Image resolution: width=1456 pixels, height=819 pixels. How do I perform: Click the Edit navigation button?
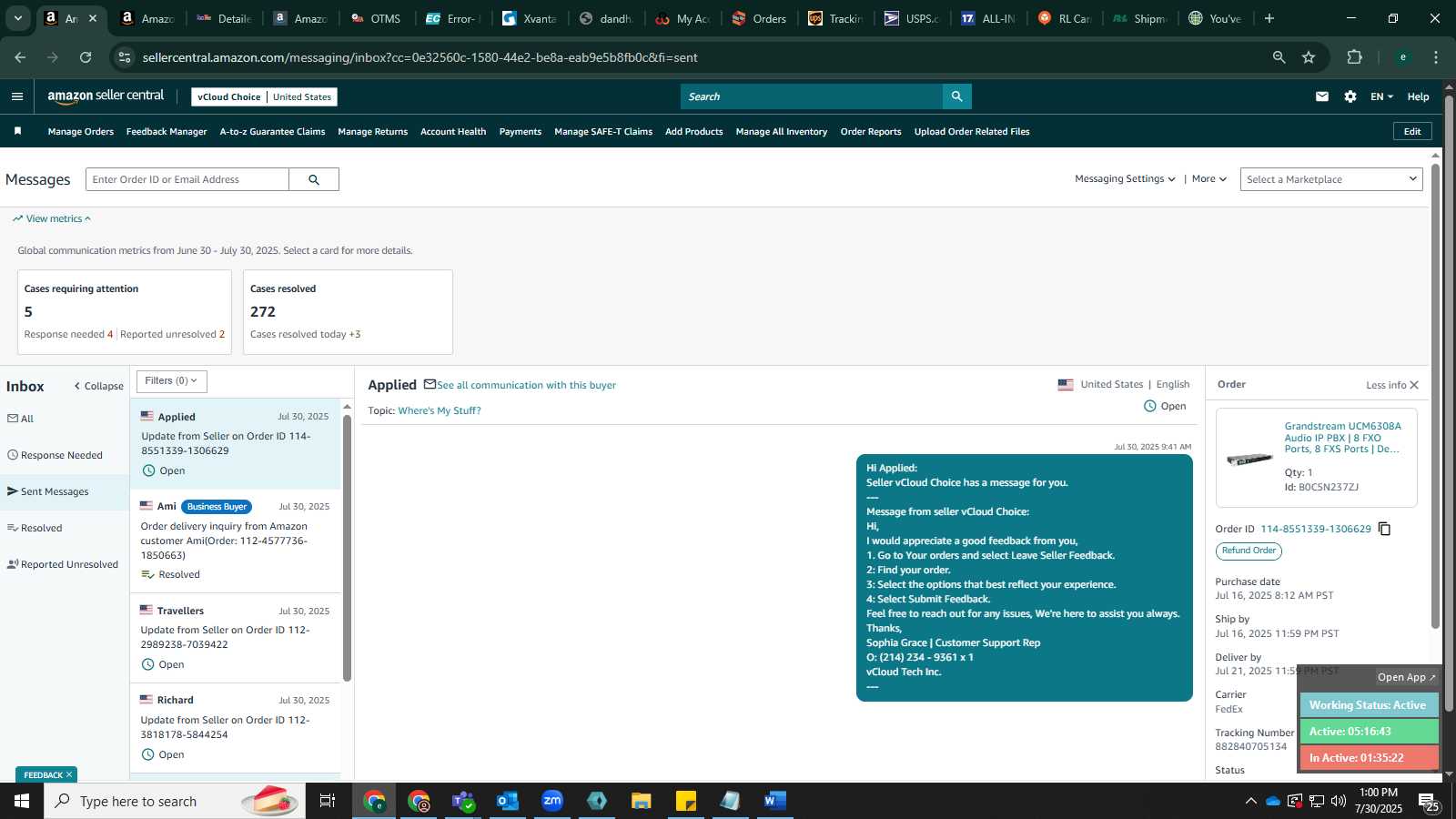(1412, 131)
